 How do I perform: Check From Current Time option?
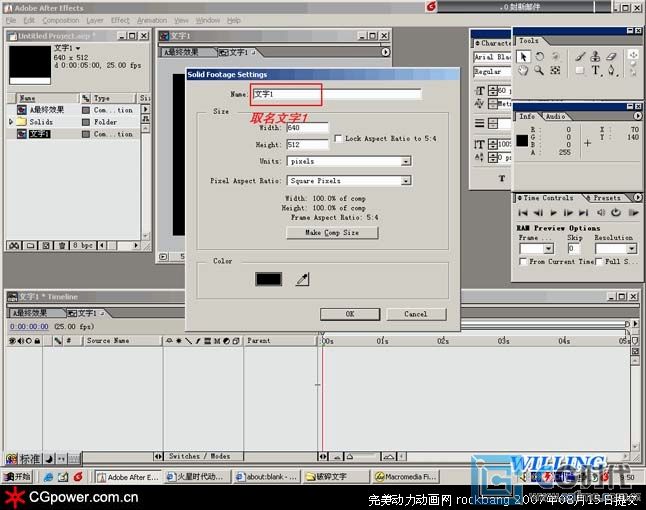(x=523, y=262)
